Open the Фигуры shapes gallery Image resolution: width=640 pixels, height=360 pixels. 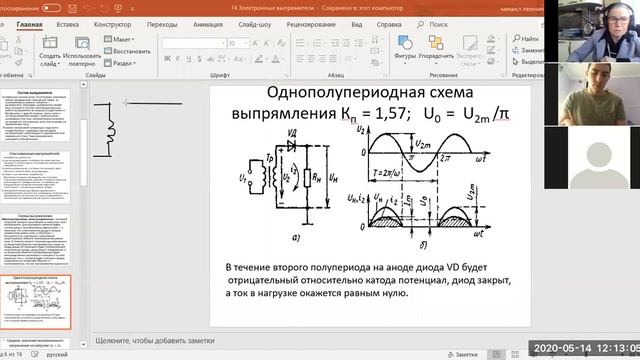pos(405,49)
